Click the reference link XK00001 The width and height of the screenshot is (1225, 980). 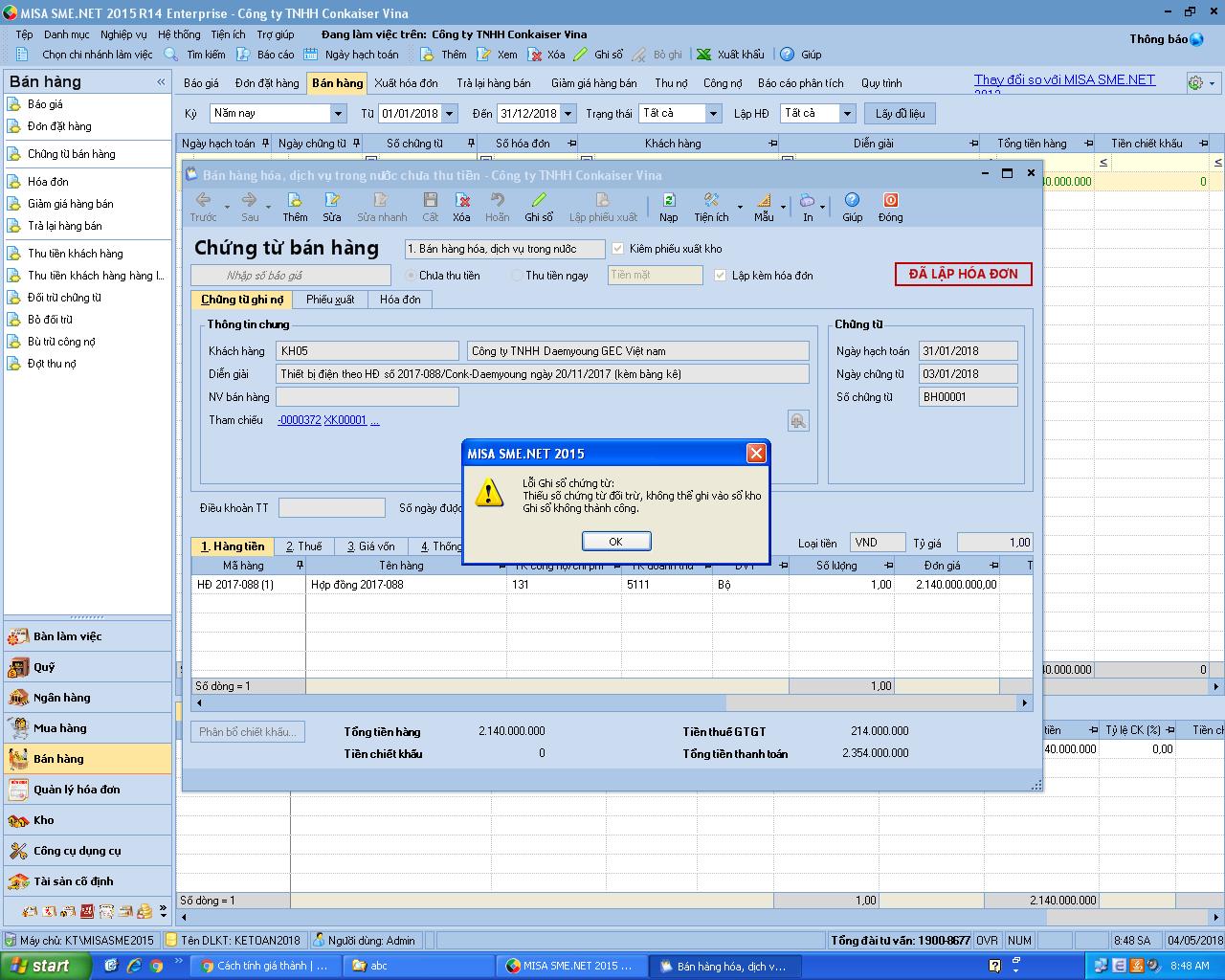345,420
